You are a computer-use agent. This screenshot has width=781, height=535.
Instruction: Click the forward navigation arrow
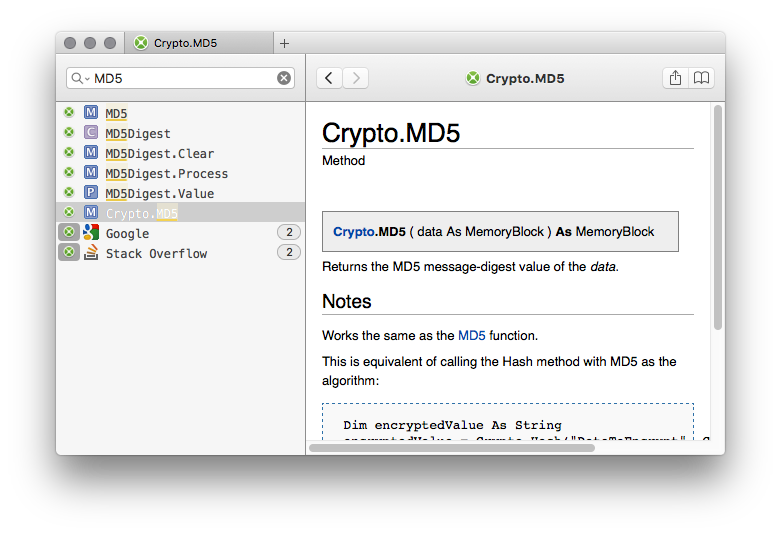(x=356, y=78)
